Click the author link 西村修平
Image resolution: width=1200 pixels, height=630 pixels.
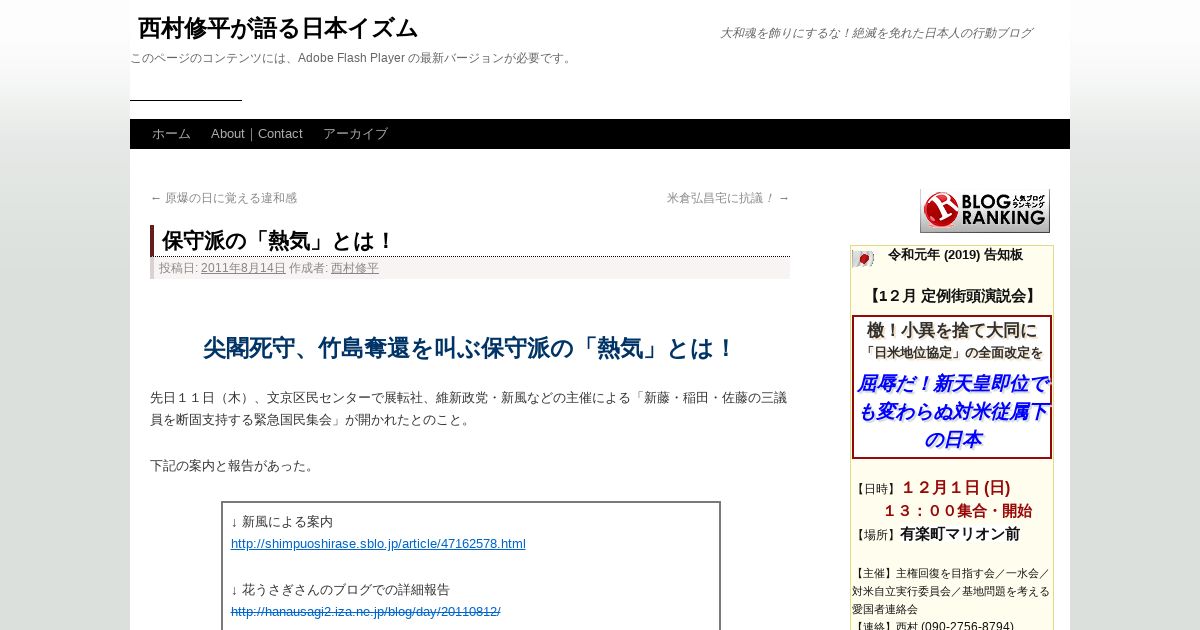click(355, 268)
